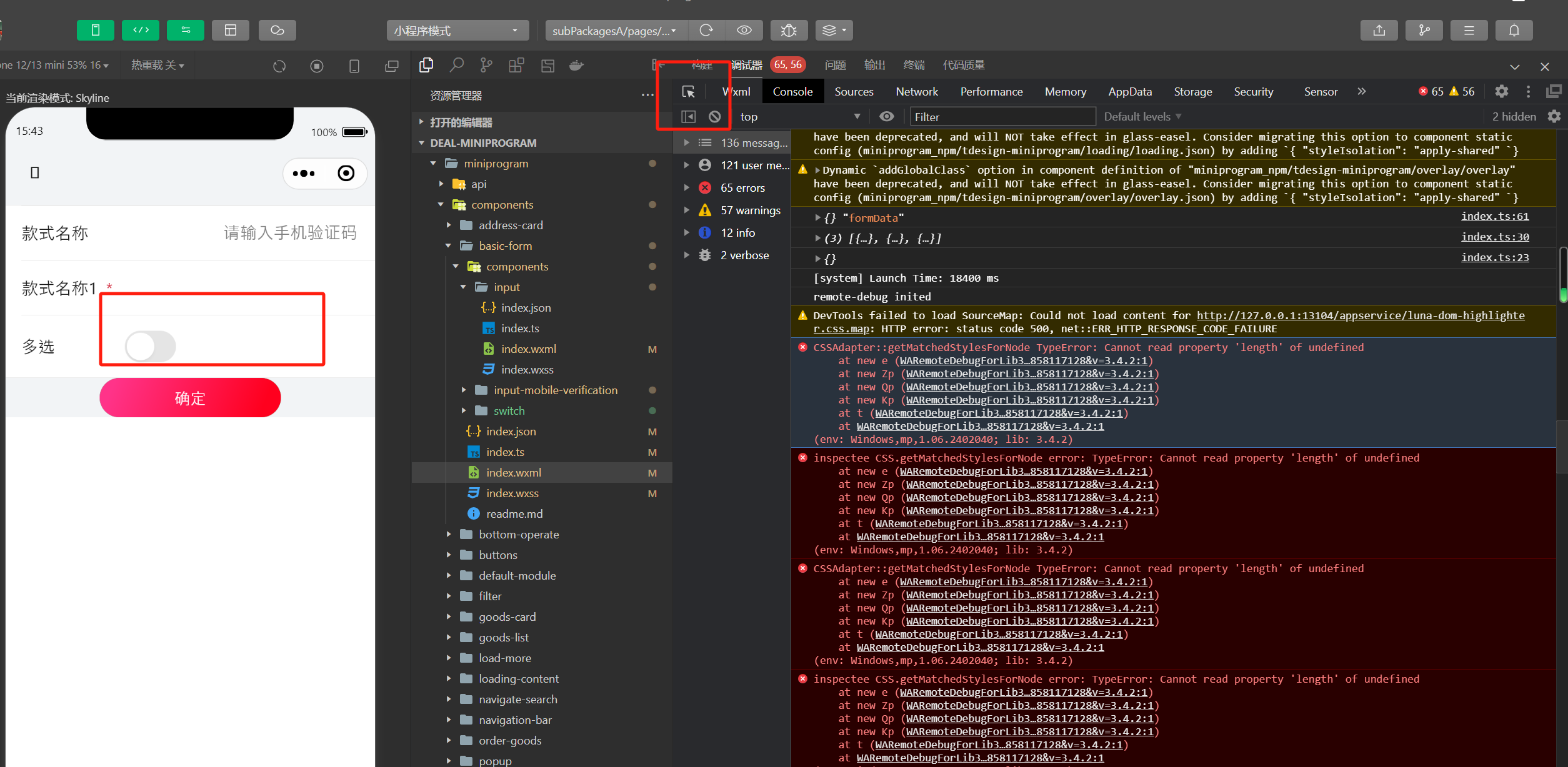This screenshot has width=1568, height=767.
Task: Open the source control branch icon
Action: tap(486, 65)
